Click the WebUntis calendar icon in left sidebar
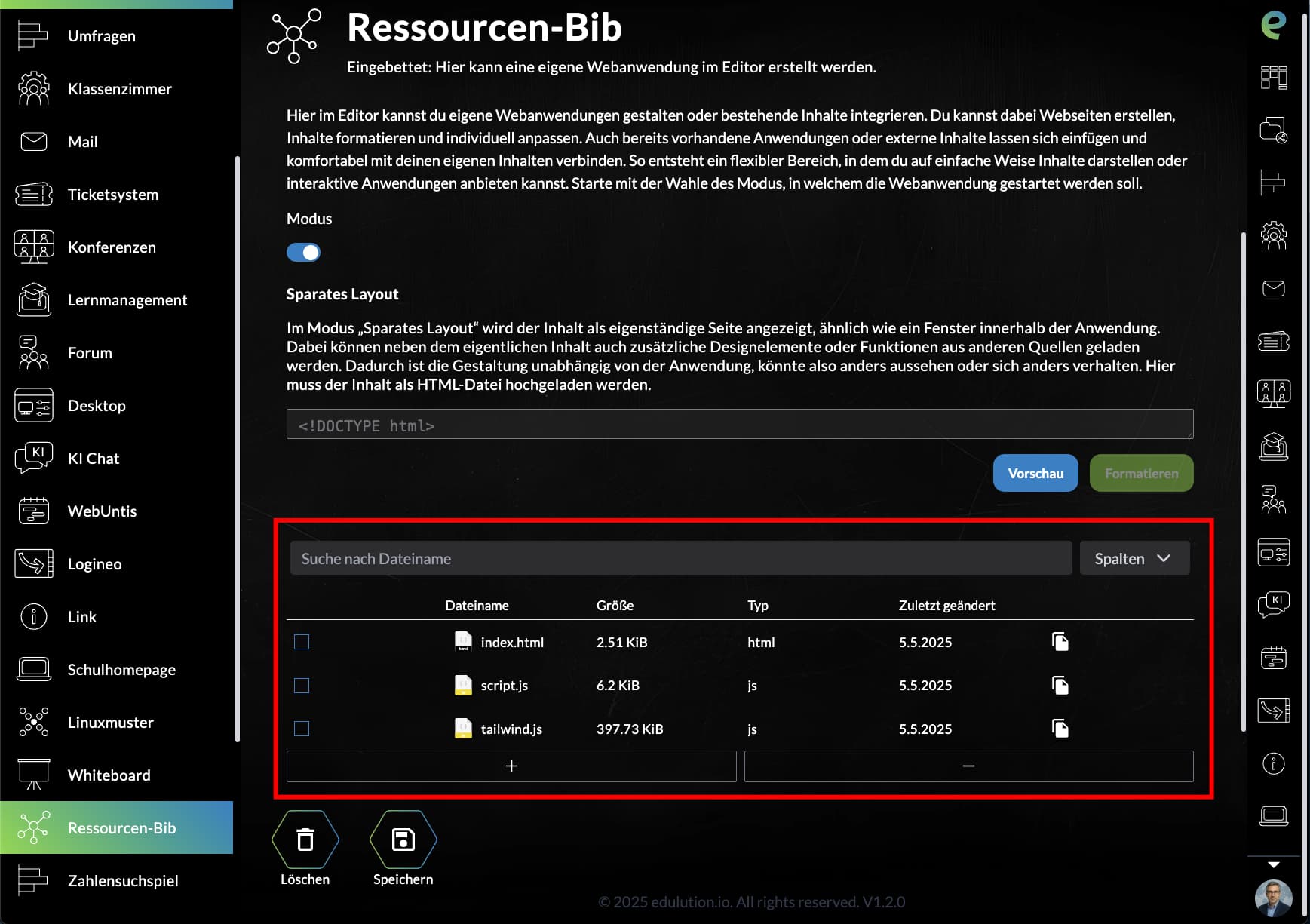Image resolution: width=1310 pixels, height=924 pixels. pyautogui.click(x=33, y=511)
